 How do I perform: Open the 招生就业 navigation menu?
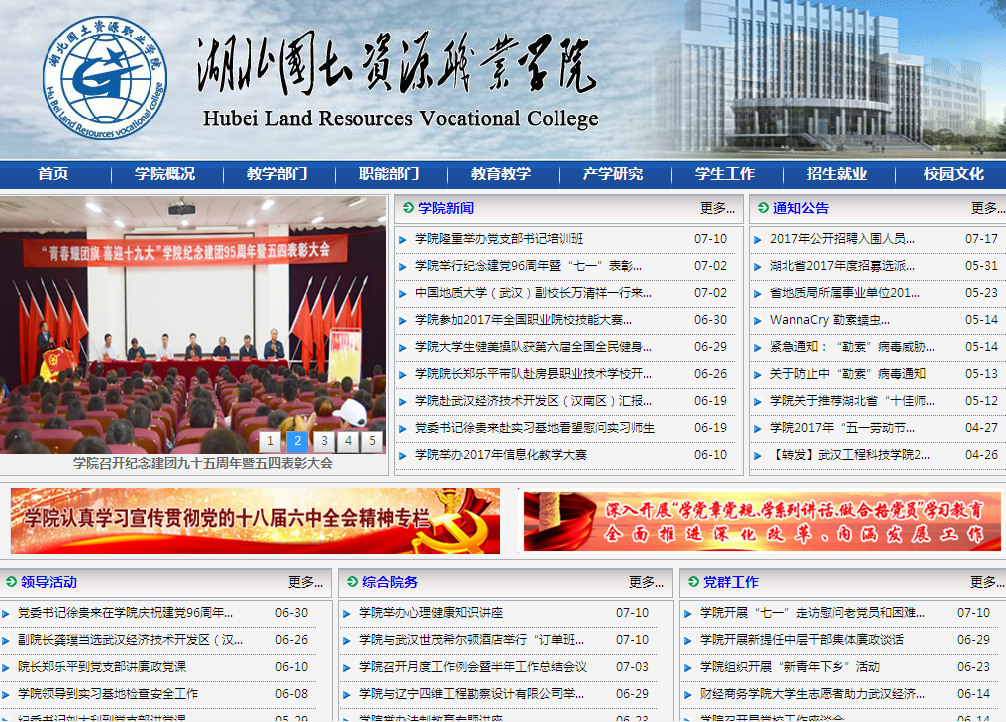click(837, 174)
